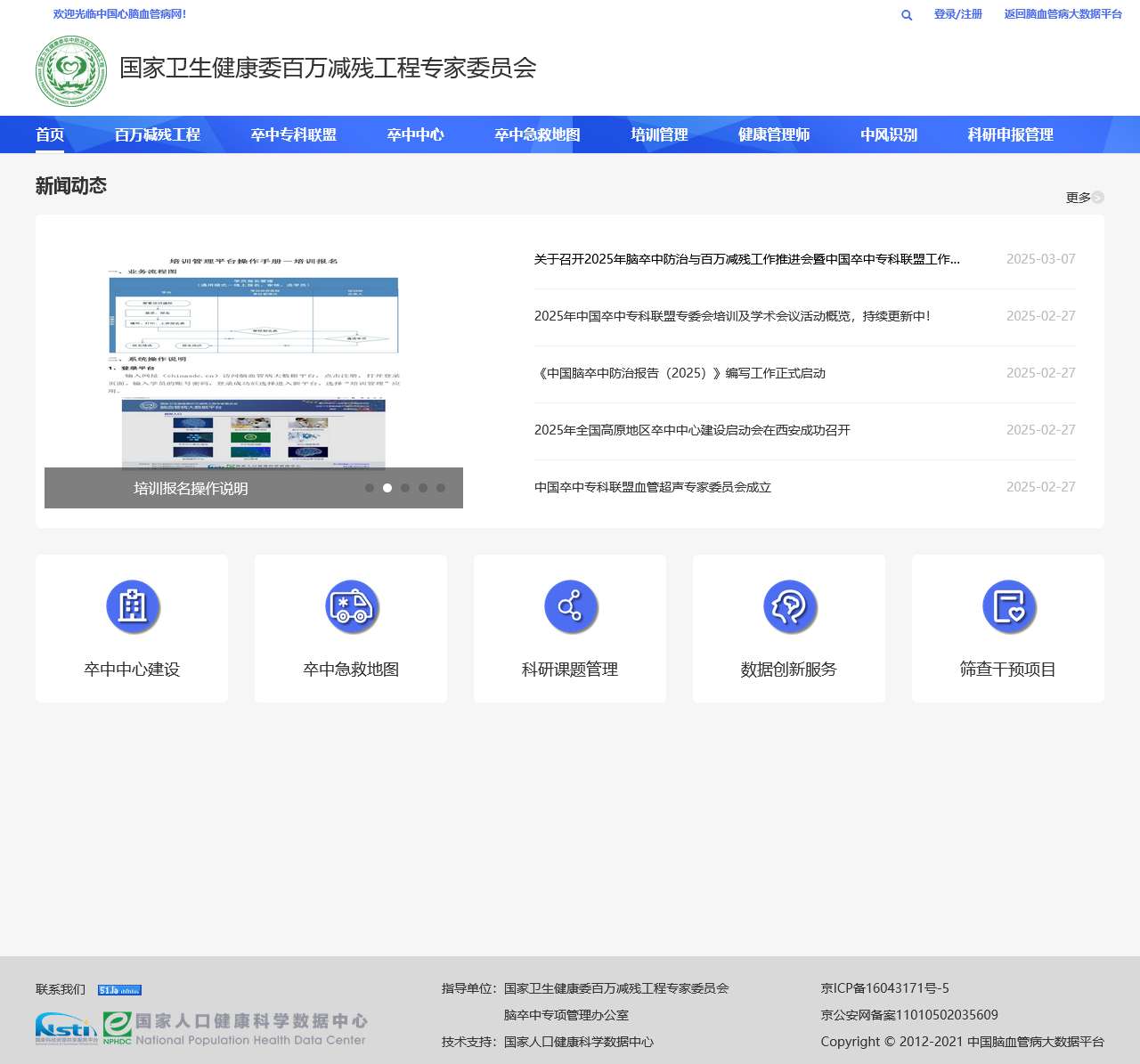Open news 《中国脑卒中防治报告（2025）》编写工作正式启动

(x=680, y=373)
